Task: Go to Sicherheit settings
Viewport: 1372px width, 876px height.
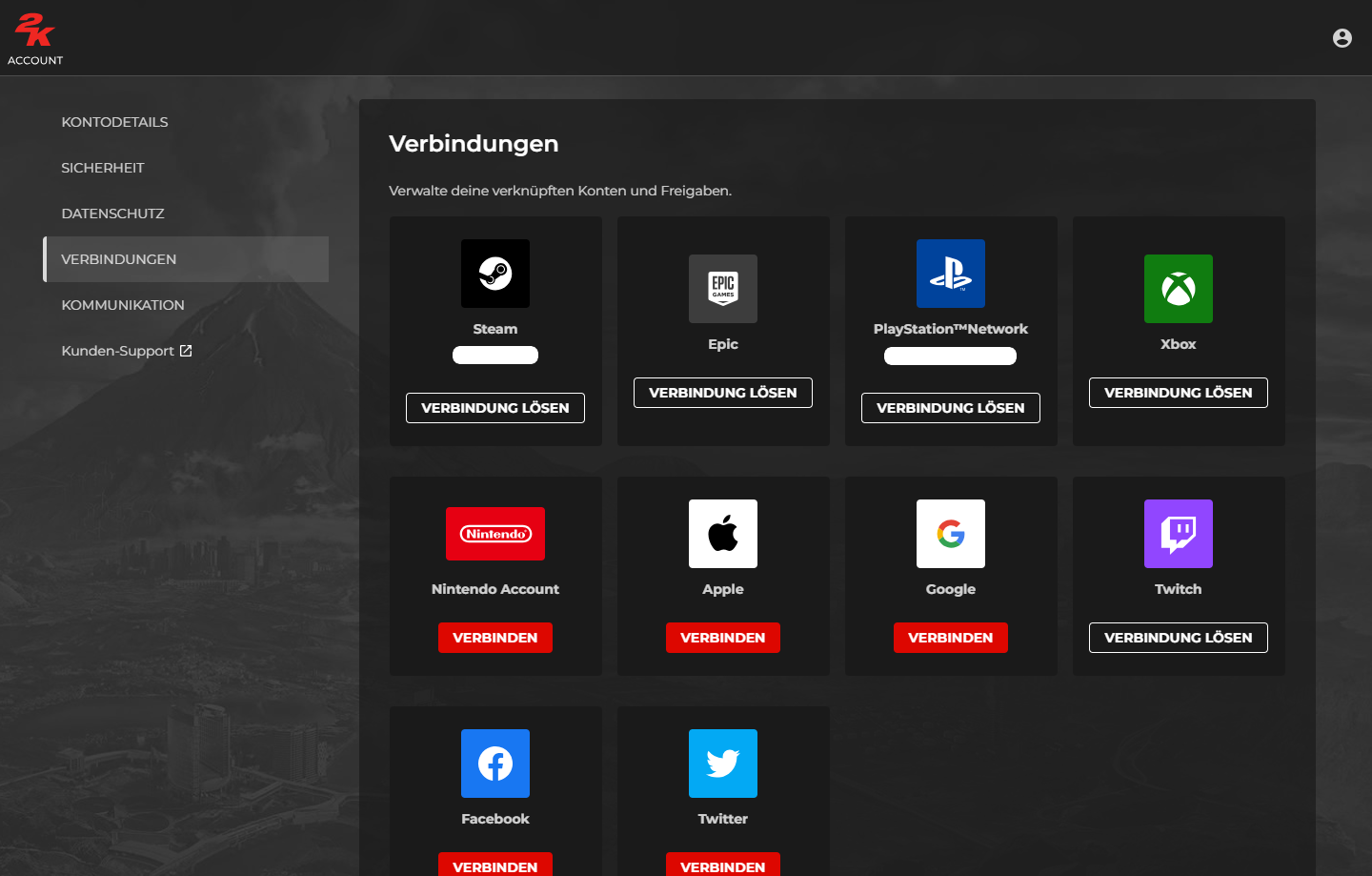Action: [186, 168]
